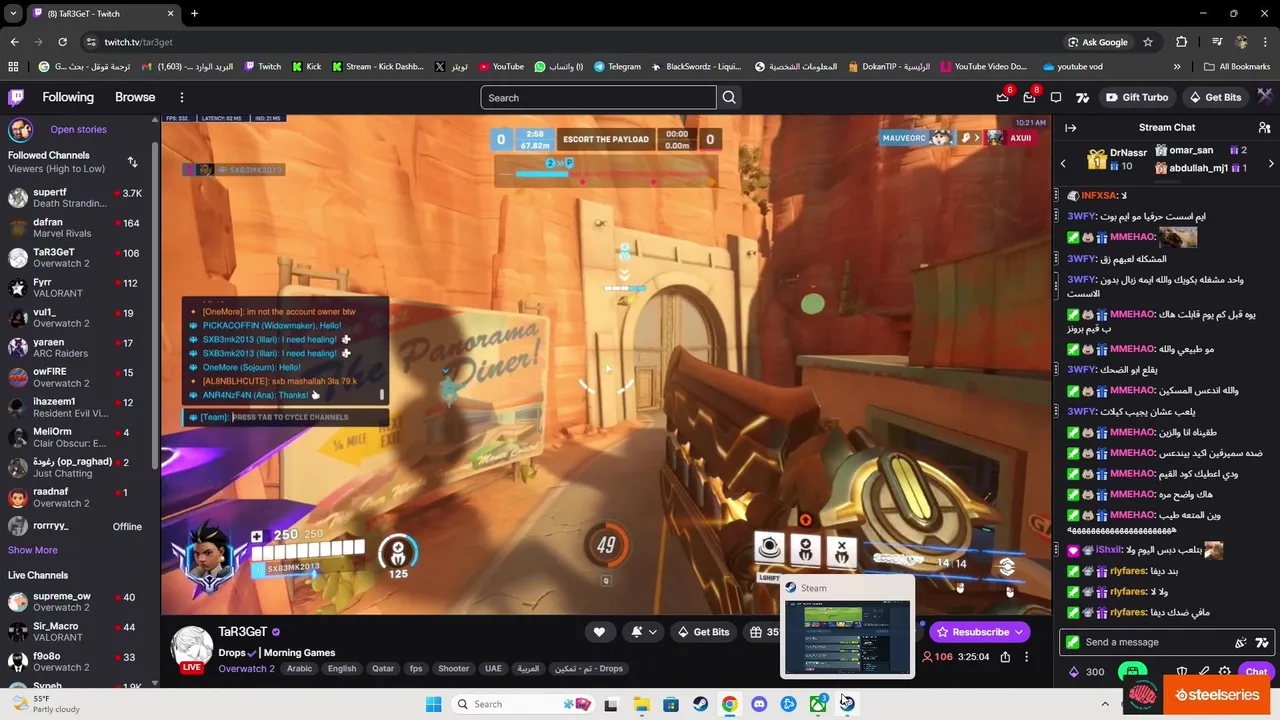Open the Bits balance 300 icon
The height and width of the screenshot is (720, 1280).
[x=1086, y=672]
